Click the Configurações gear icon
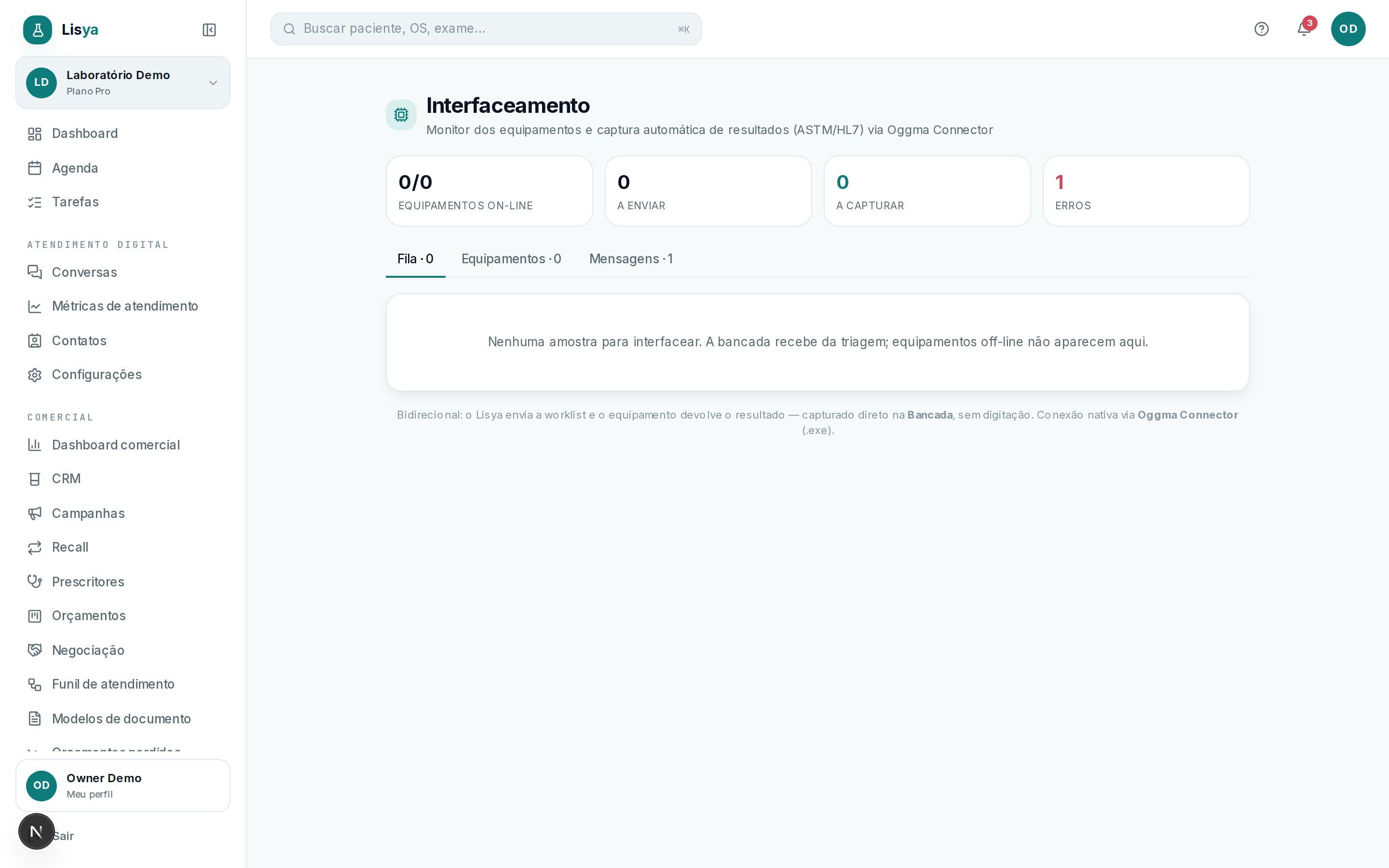The height and width of the screenshot is (868, 1389). coord(34,375)
